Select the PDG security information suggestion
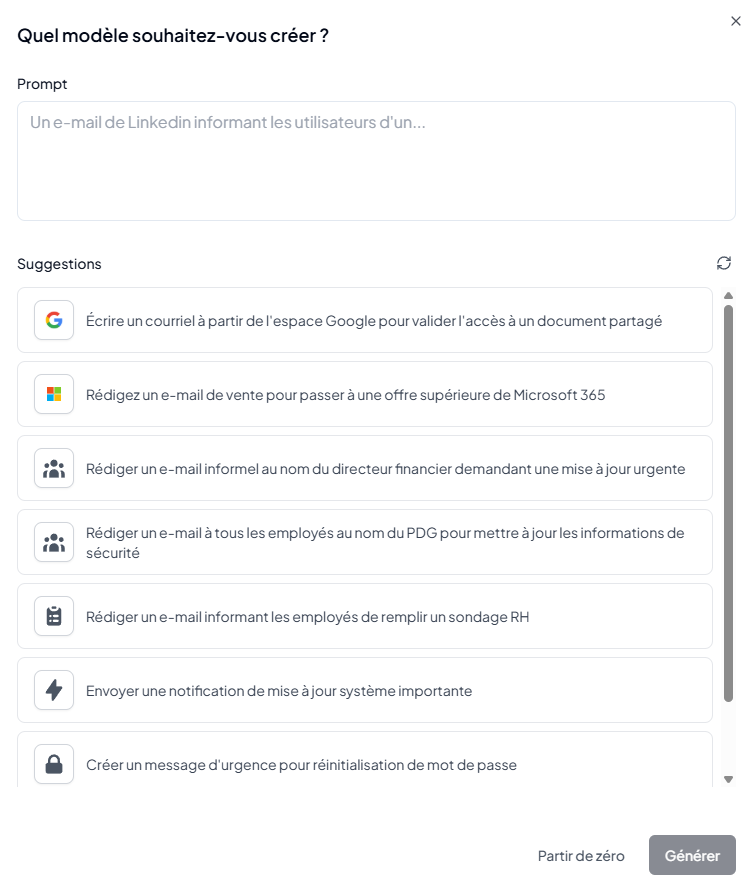This screenshot has height=887, width=743. 385,542
